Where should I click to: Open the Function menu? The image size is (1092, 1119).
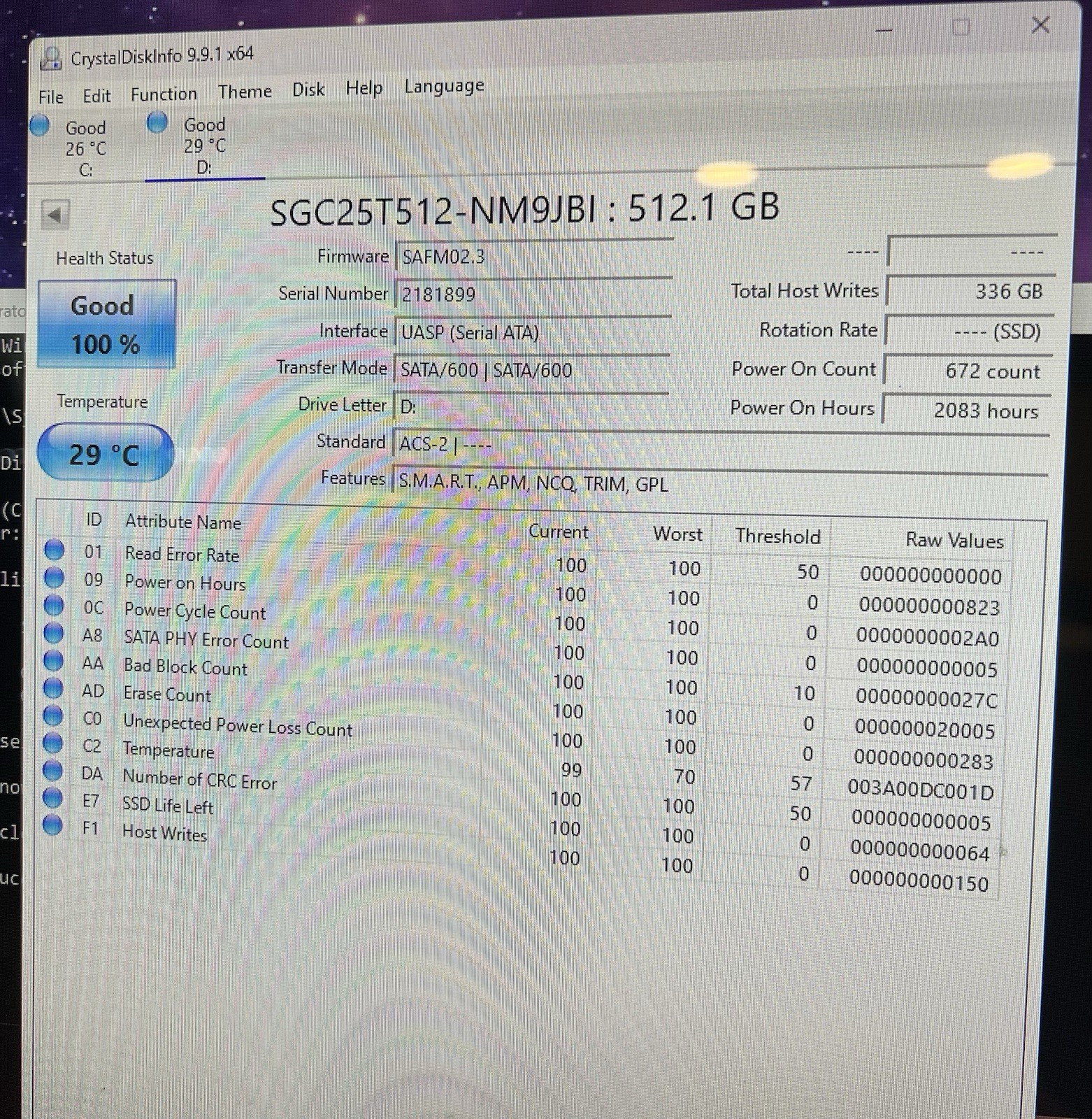[164, 94]
